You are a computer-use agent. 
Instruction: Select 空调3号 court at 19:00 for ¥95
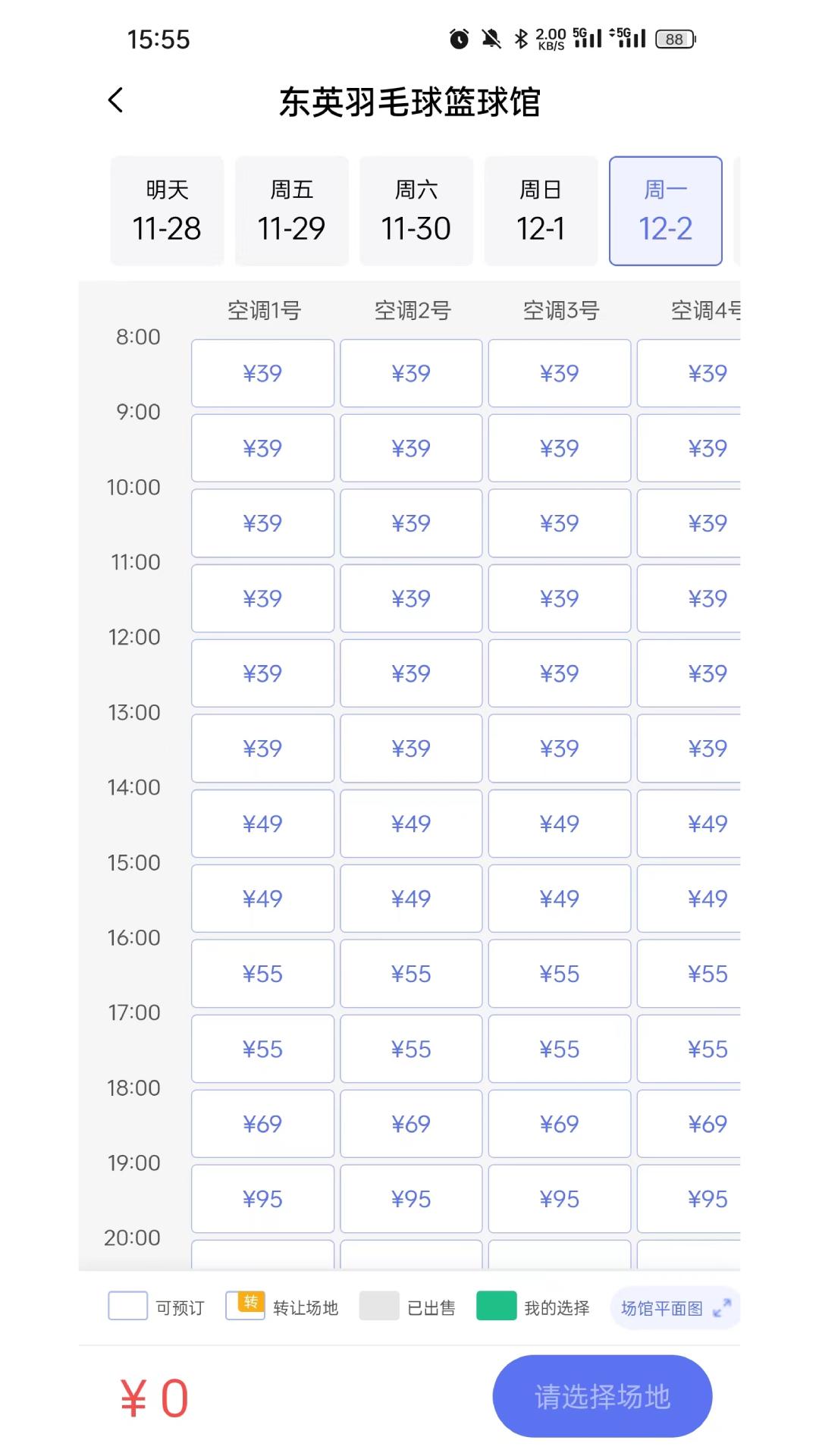tap(560, 1199)
